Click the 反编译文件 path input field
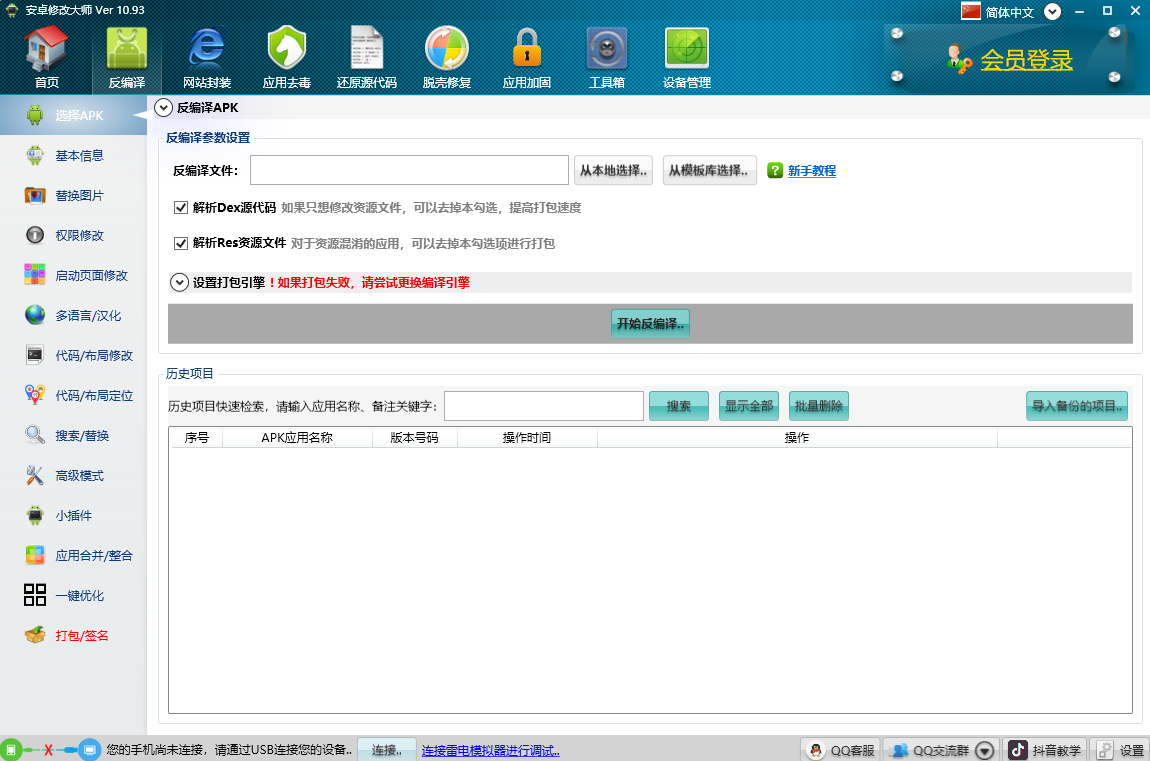The width and height of the screenshot is (1150, 761). click(x=409, y=170)
